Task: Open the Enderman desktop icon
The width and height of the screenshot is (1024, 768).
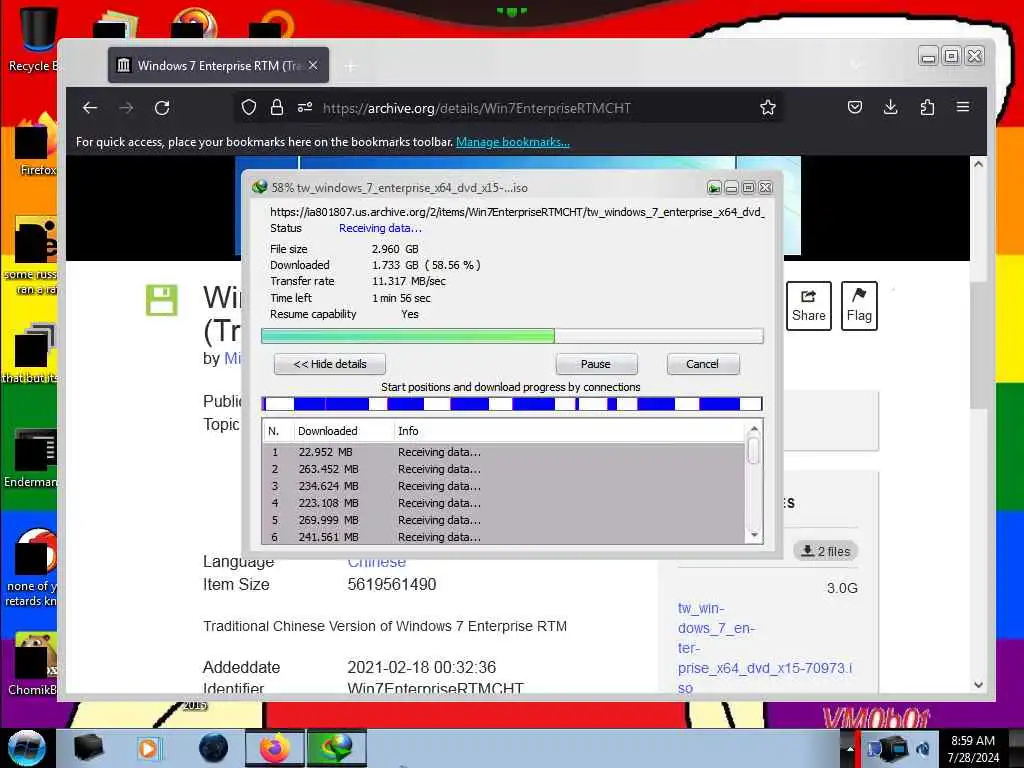Action: [x=31, y=457]
